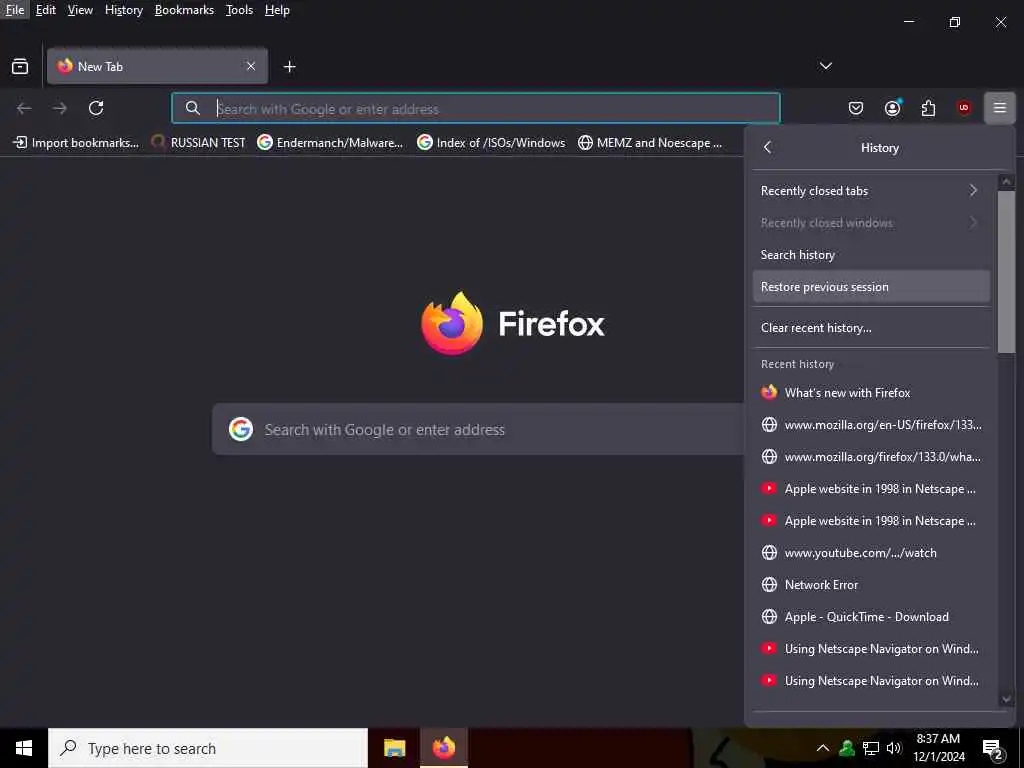1024x768 pixels.
Task: Open the Help menu
Action: (x=277, y=10)
